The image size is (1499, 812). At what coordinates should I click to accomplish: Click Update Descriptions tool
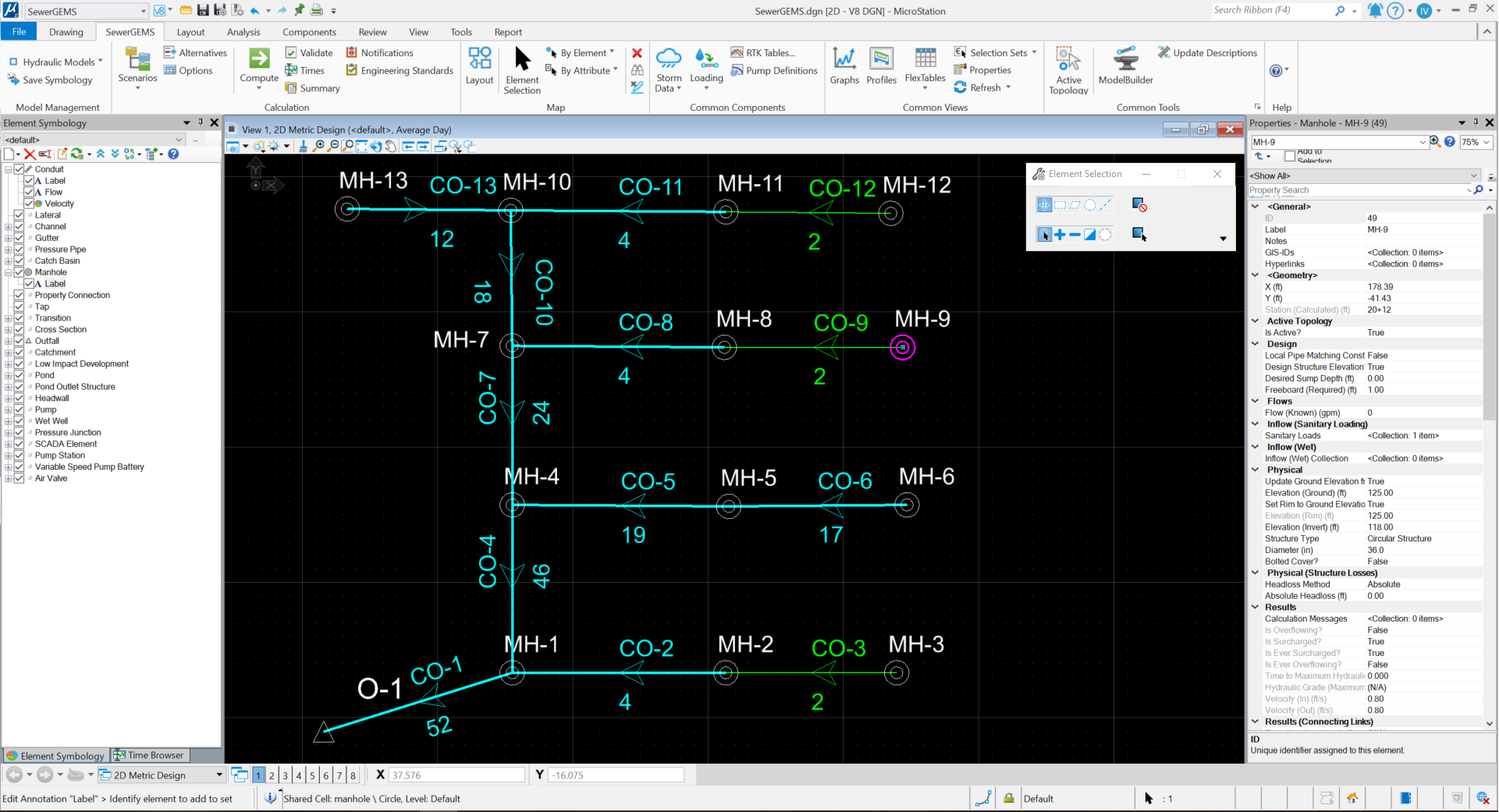[1207, 52]
